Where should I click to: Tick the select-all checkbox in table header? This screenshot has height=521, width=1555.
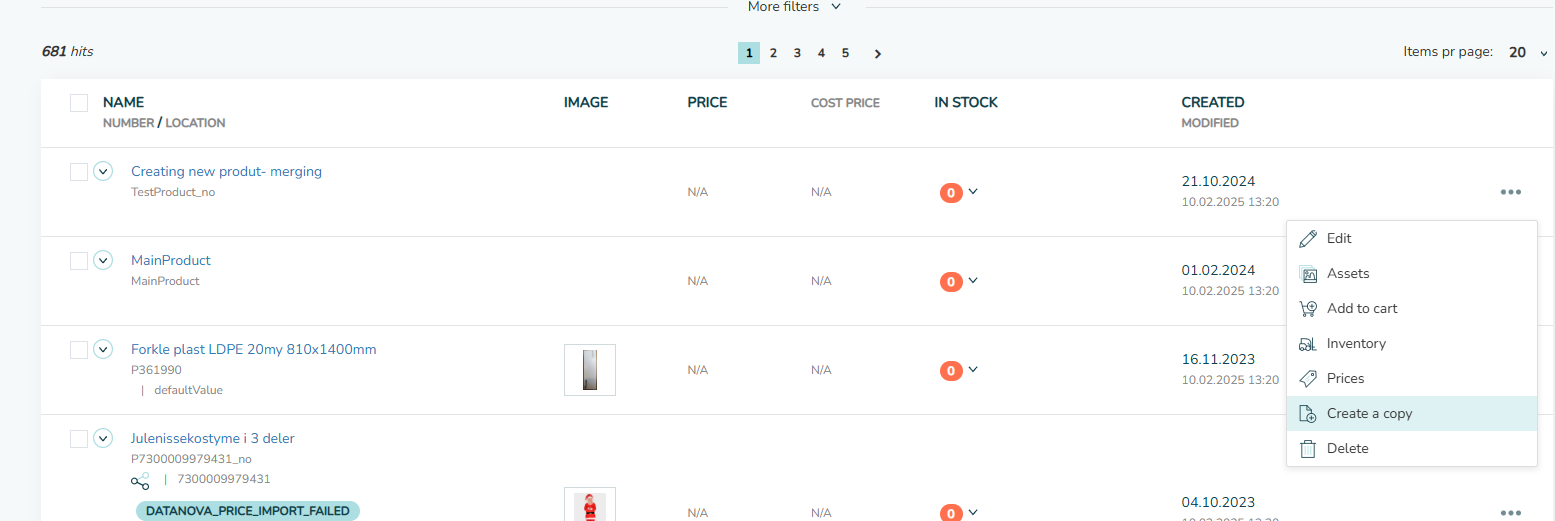[x=79, y=103]
